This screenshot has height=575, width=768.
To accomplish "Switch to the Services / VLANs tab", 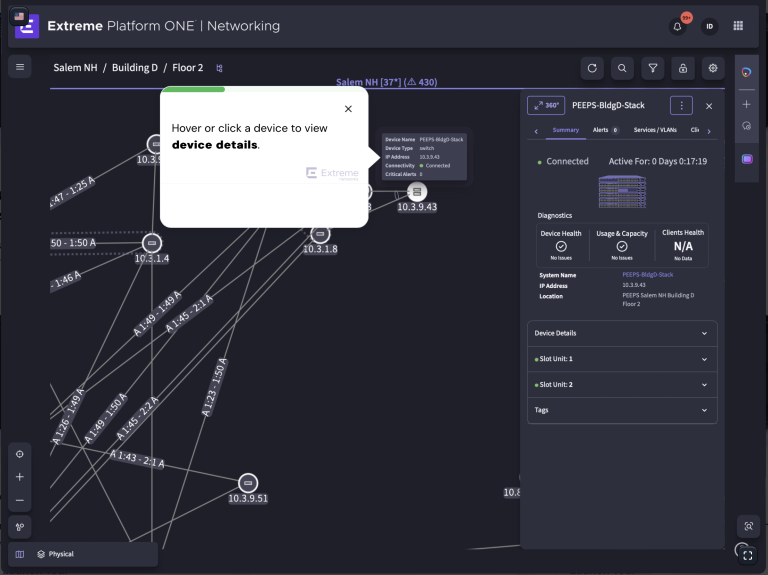I will tap(655, 130).
